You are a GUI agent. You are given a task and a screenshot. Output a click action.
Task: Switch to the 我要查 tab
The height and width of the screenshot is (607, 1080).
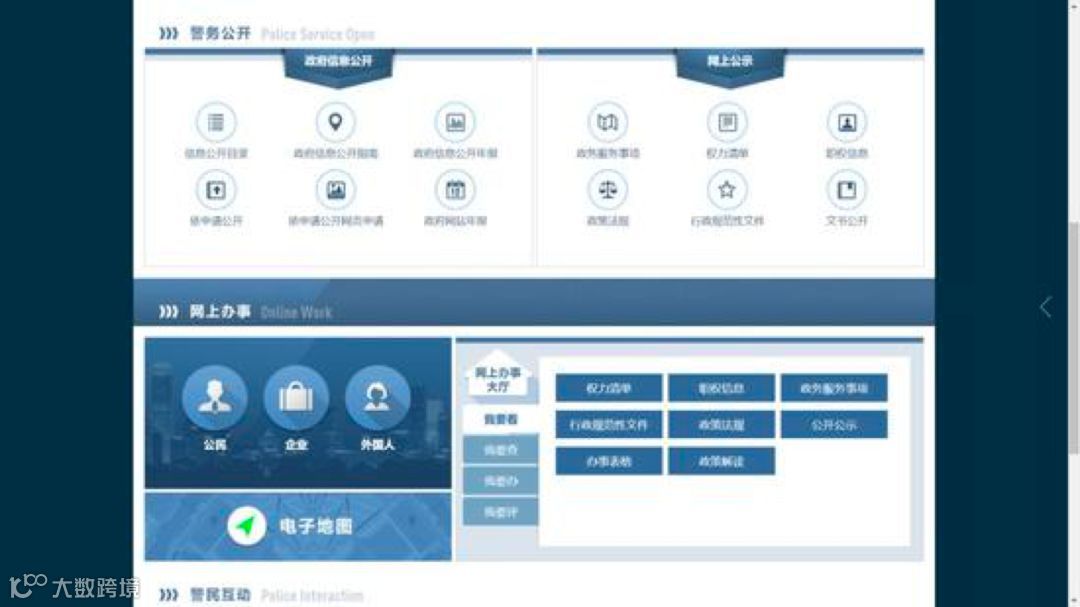coord(501,450)
